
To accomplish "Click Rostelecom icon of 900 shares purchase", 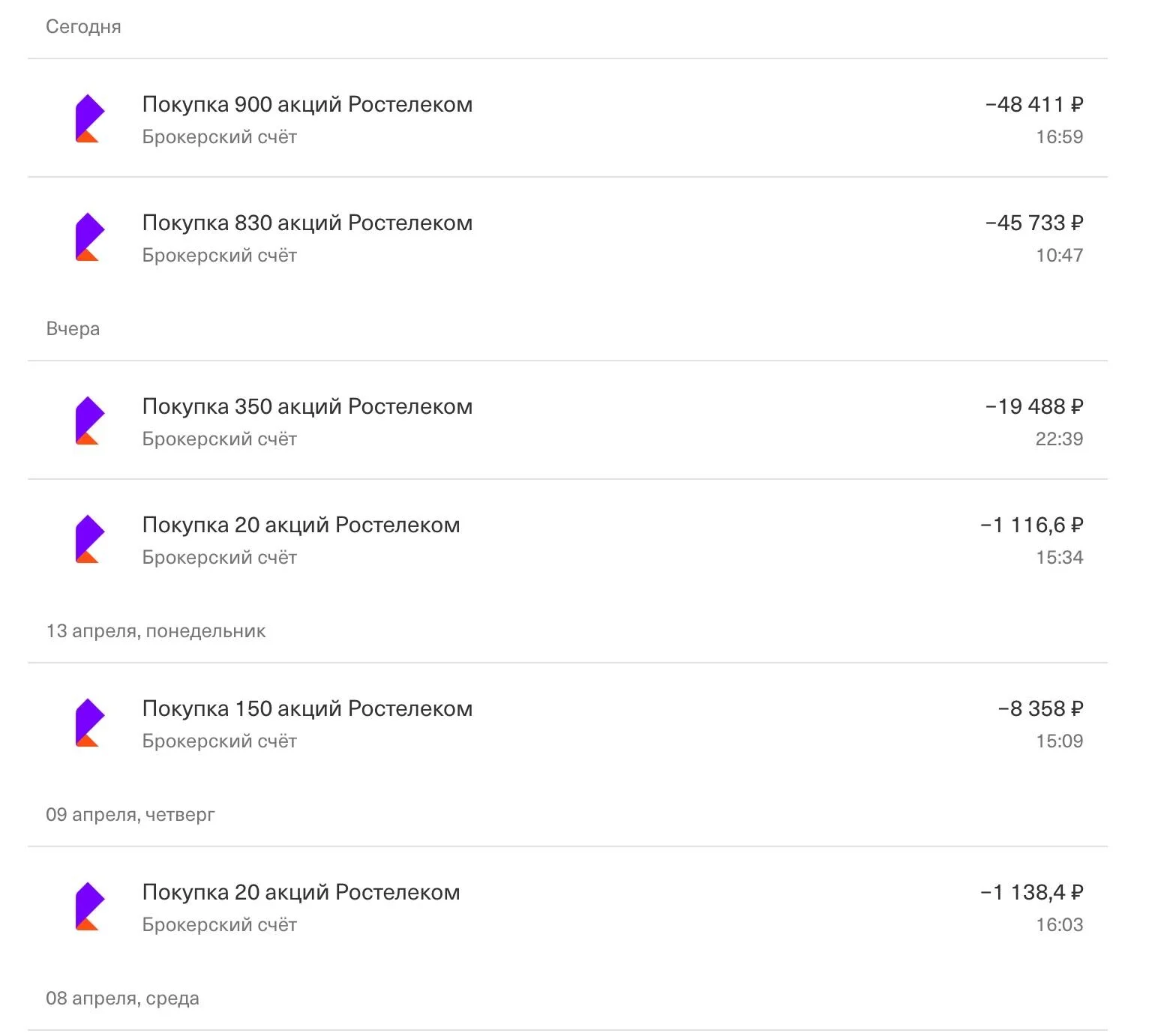I will point(89,118).
